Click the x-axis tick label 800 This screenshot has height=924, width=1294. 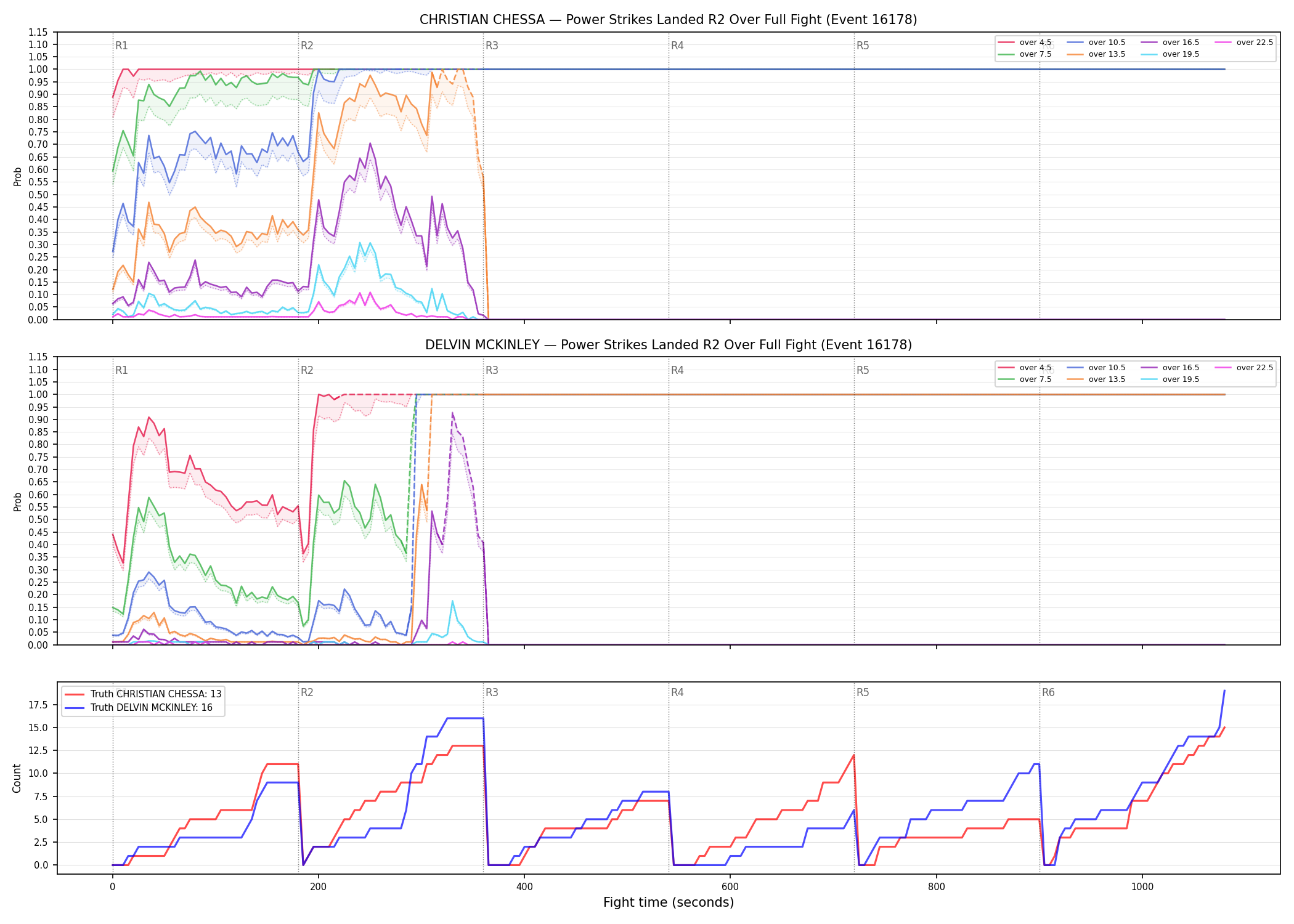point(937,887)
